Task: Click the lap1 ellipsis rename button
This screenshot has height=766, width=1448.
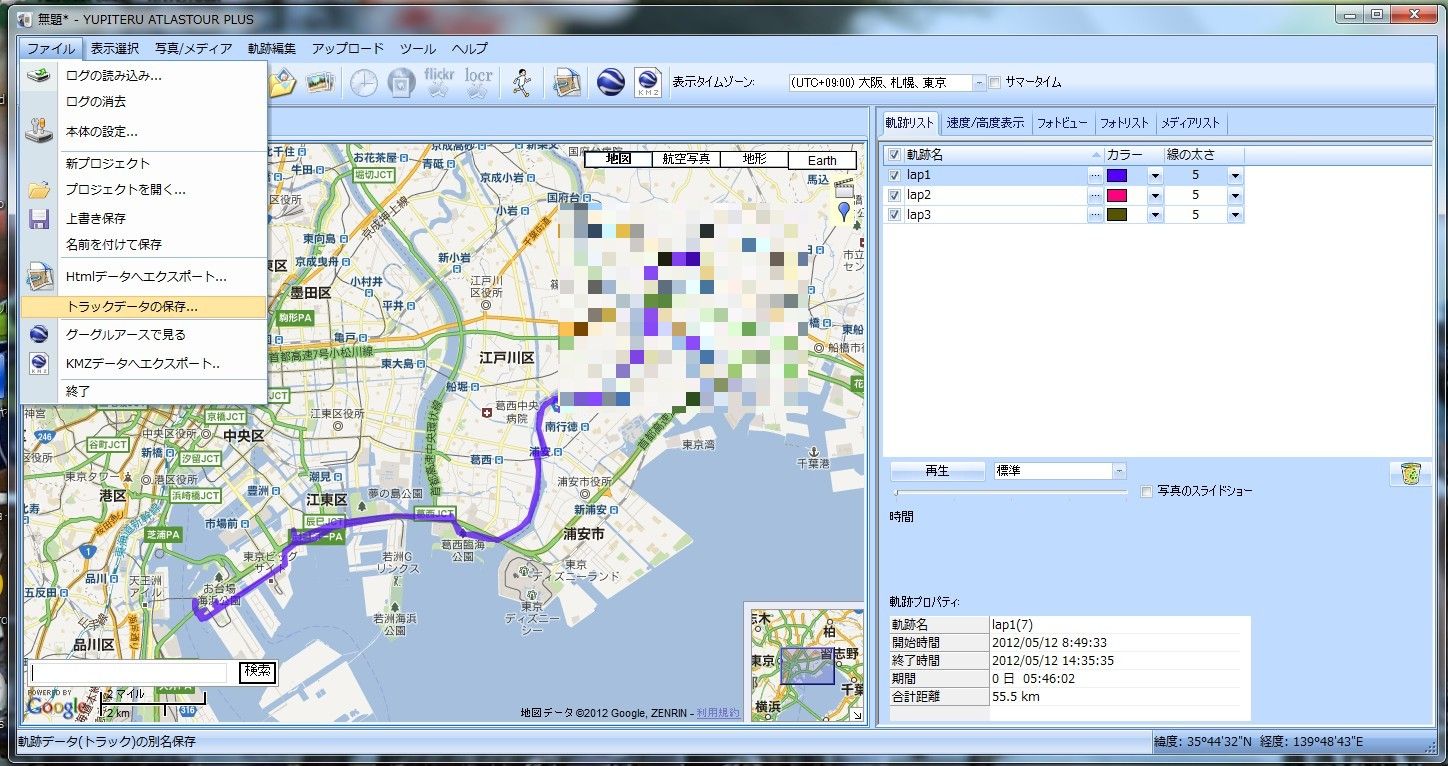Action: tap(1095, 175)
